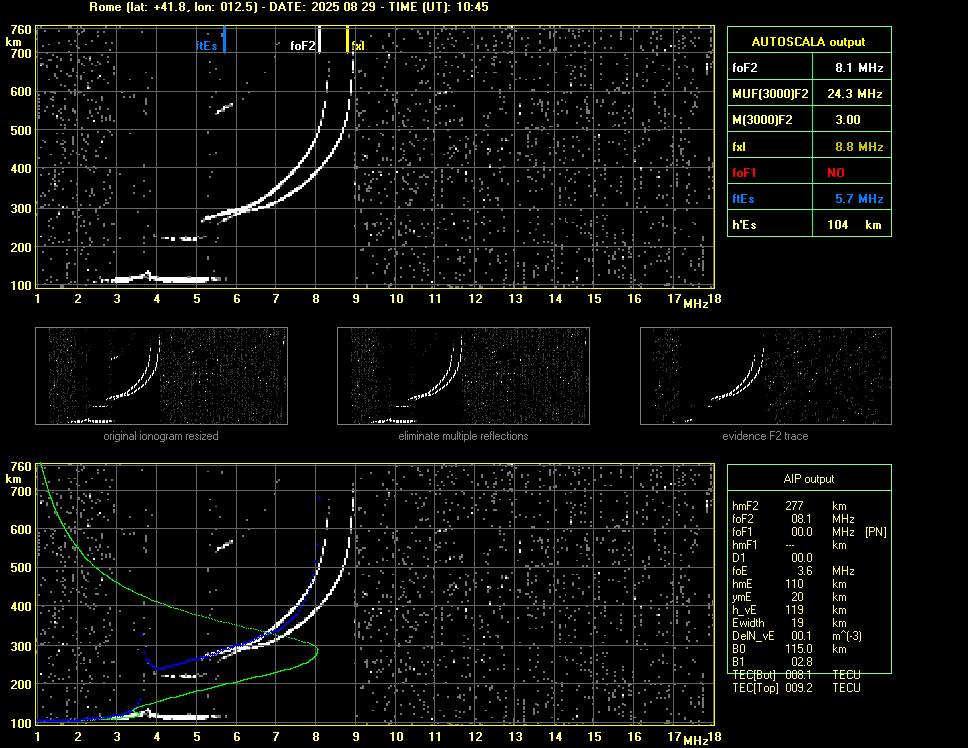Select the B1 02.8 row
This screenshot has width=968, height=748.
[x=772, y=662]
